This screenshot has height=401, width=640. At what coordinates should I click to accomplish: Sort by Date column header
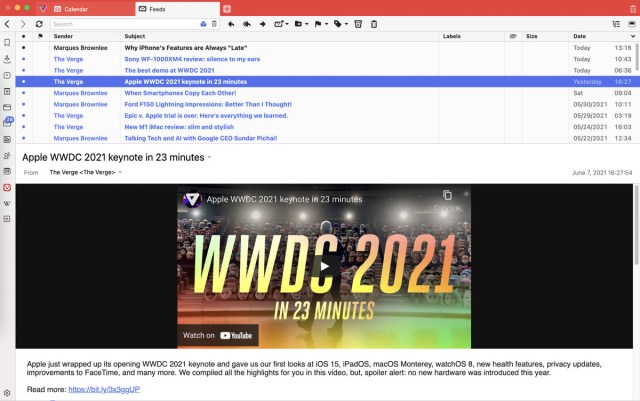(580, 36)
